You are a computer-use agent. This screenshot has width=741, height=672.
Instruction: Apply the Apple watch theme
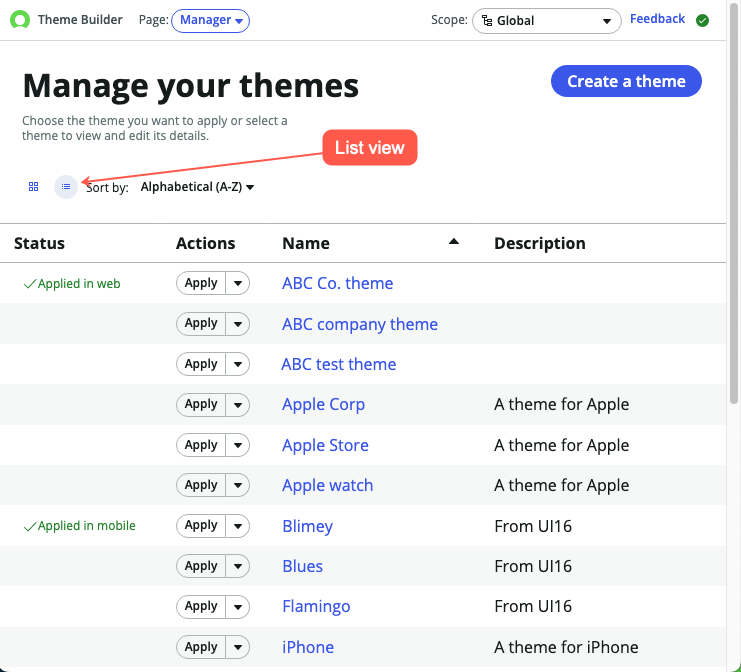click(201, 485)
